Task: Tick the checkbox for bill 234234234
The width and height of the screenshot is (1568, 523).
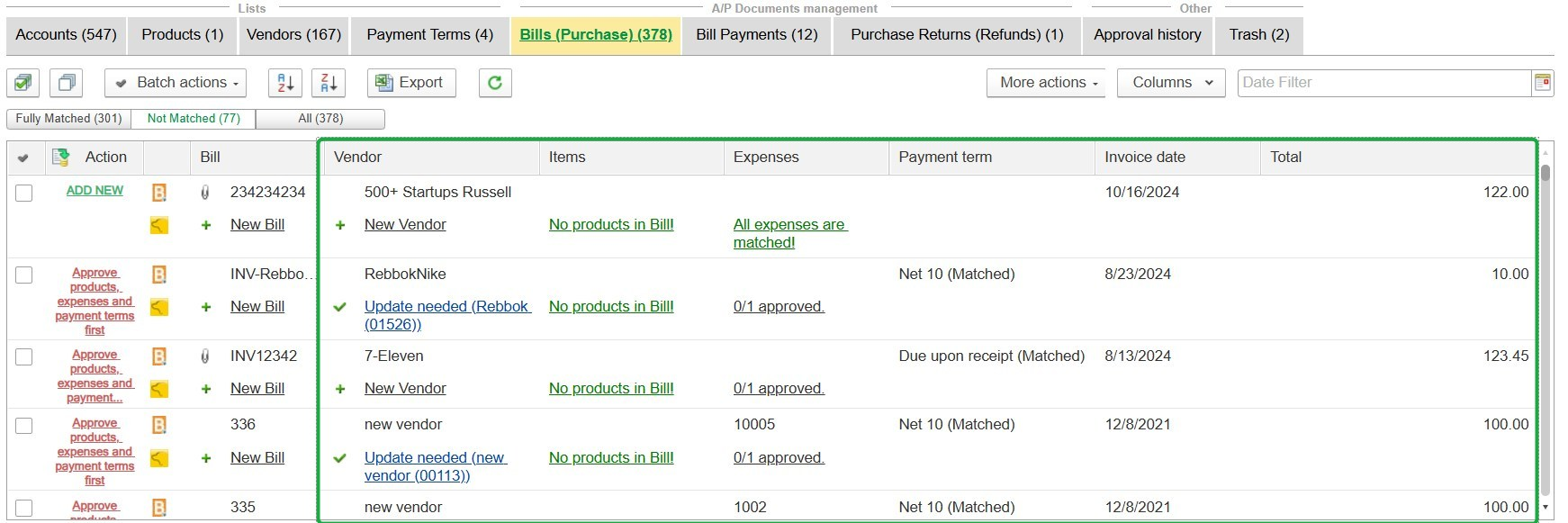Action: [24, 193]
